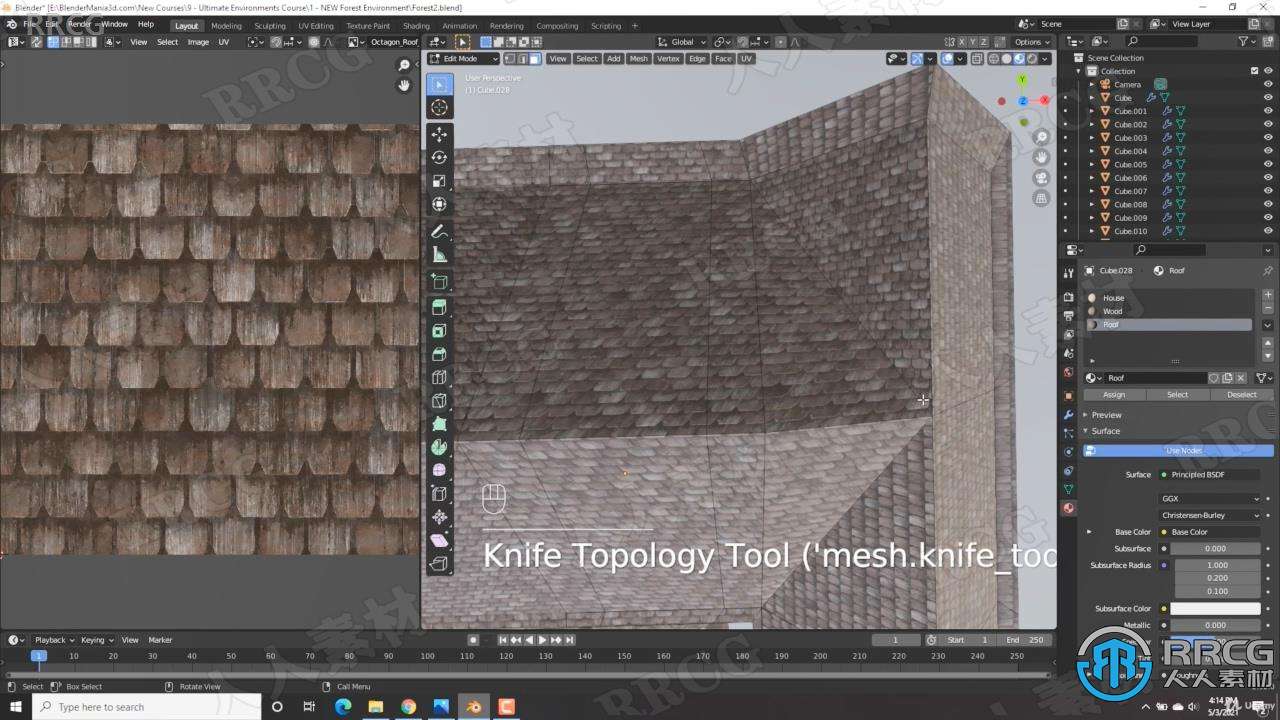
Task: Click the Use Nodes button
Action: (1178, 450)
